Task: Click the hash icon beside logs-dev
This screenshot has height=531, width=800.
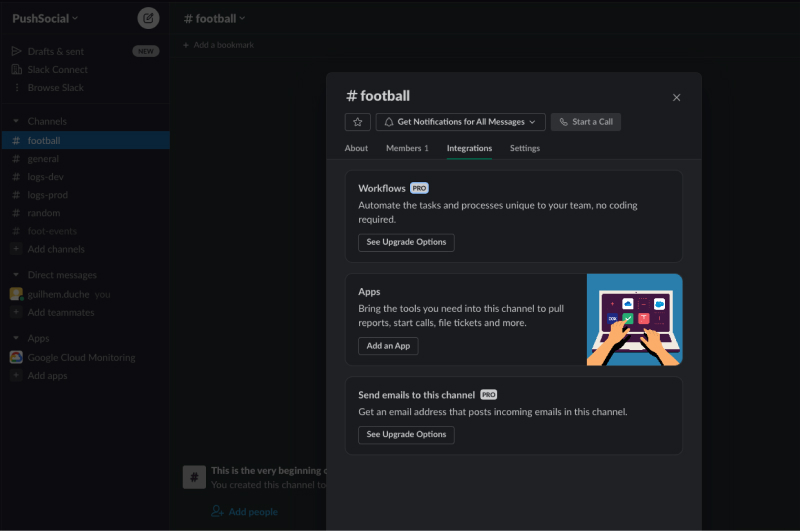Action: (x=16, y=177)
